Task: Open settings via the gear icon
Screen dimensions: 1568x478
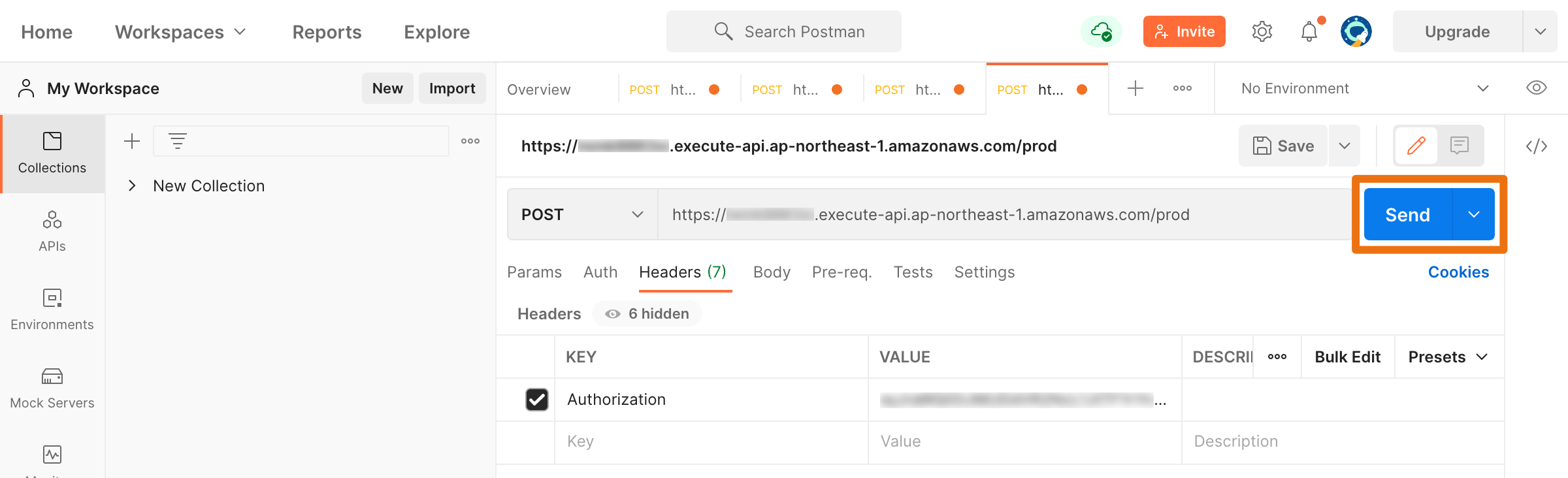Action: [x=1262, y=31]
